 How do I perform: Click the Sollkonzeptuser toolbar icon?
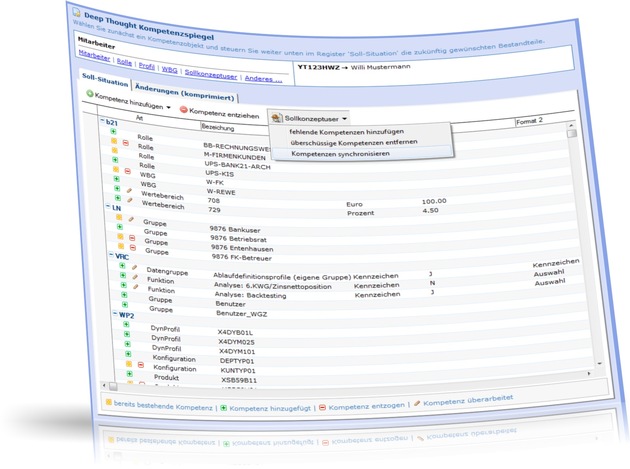276,117
